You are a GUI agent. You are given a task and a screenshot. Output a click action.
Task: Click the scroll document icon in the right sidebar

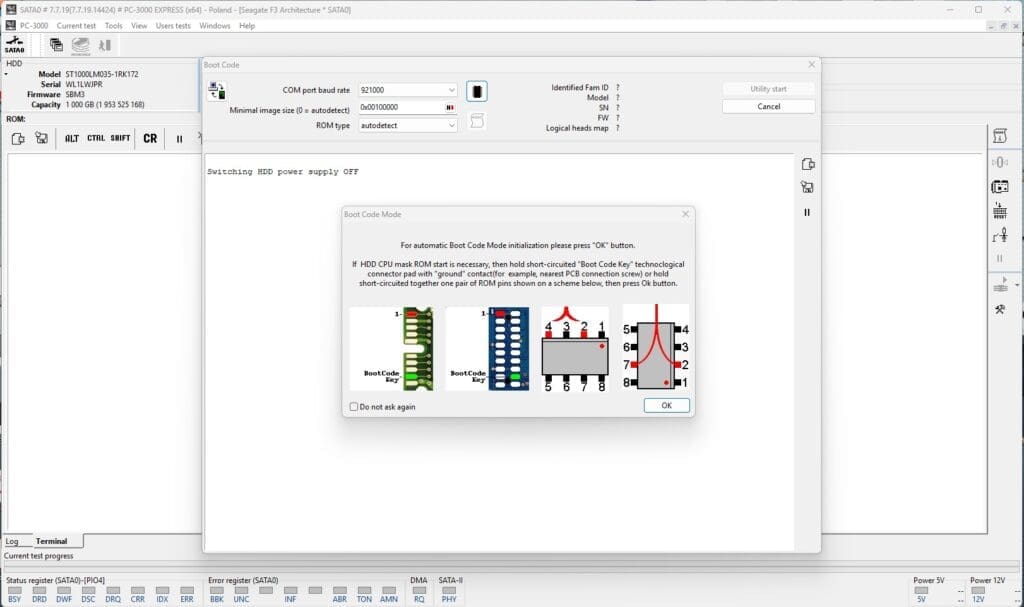pyautogui.click(x=1000, y=136)
